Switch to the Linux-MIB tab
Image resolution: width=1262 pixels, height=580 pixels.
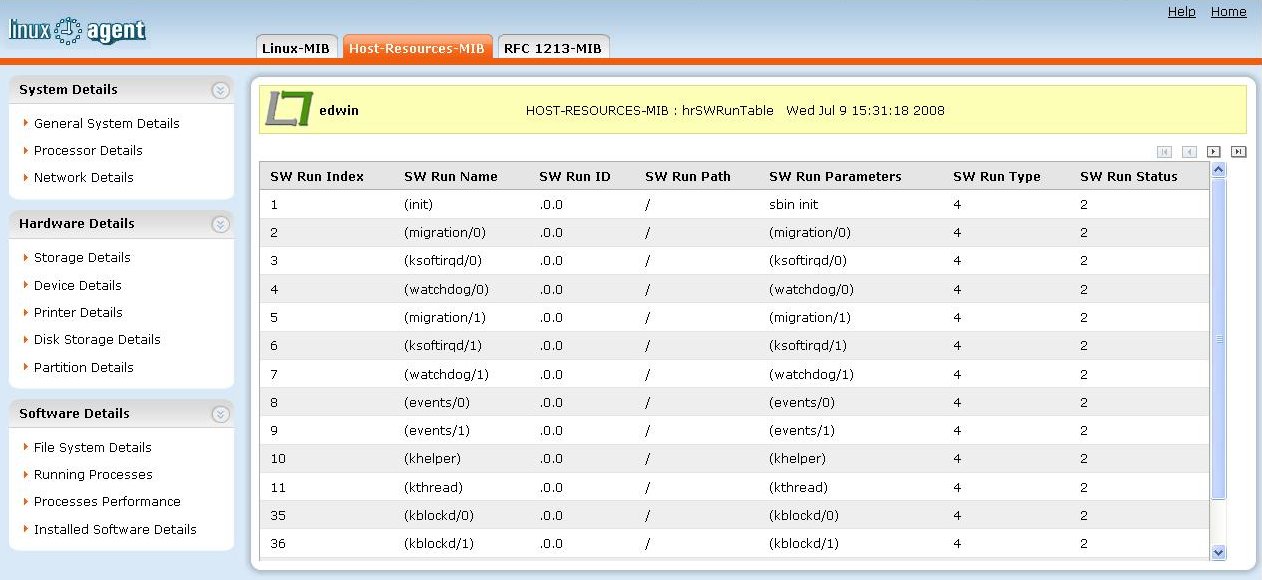tap(296, 48)
